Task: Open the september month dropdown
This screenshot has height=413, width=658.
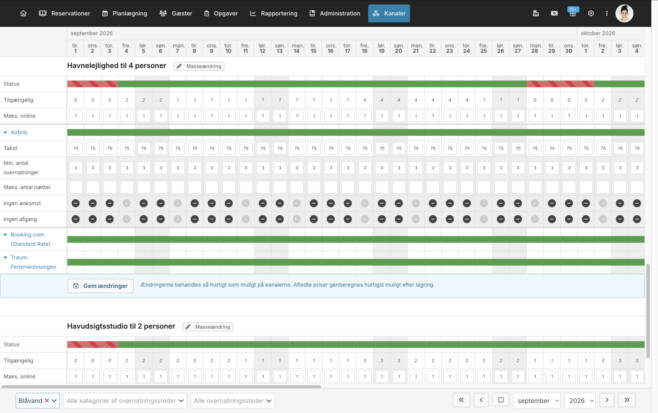Action: (x=537, y=400)
